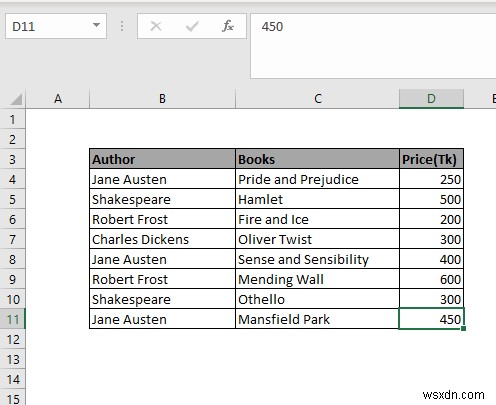Click the Select All corner triangle
Screen dimensions: 496x405
15,99
